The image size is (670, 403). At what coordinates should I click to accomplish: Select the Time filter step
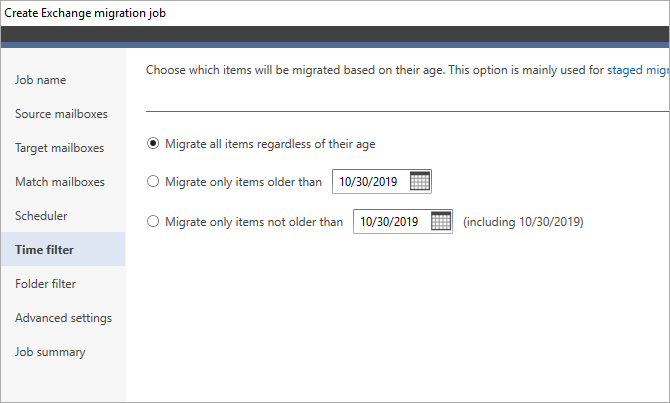click(x=63, y=250)
